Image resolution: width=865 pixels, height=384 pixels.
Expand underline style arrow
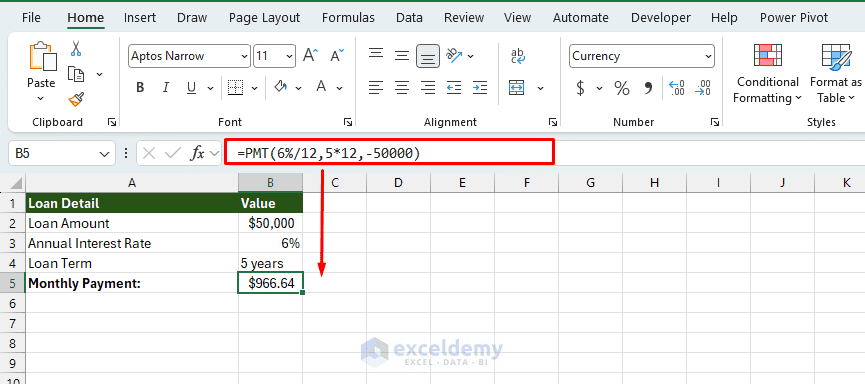210,88
